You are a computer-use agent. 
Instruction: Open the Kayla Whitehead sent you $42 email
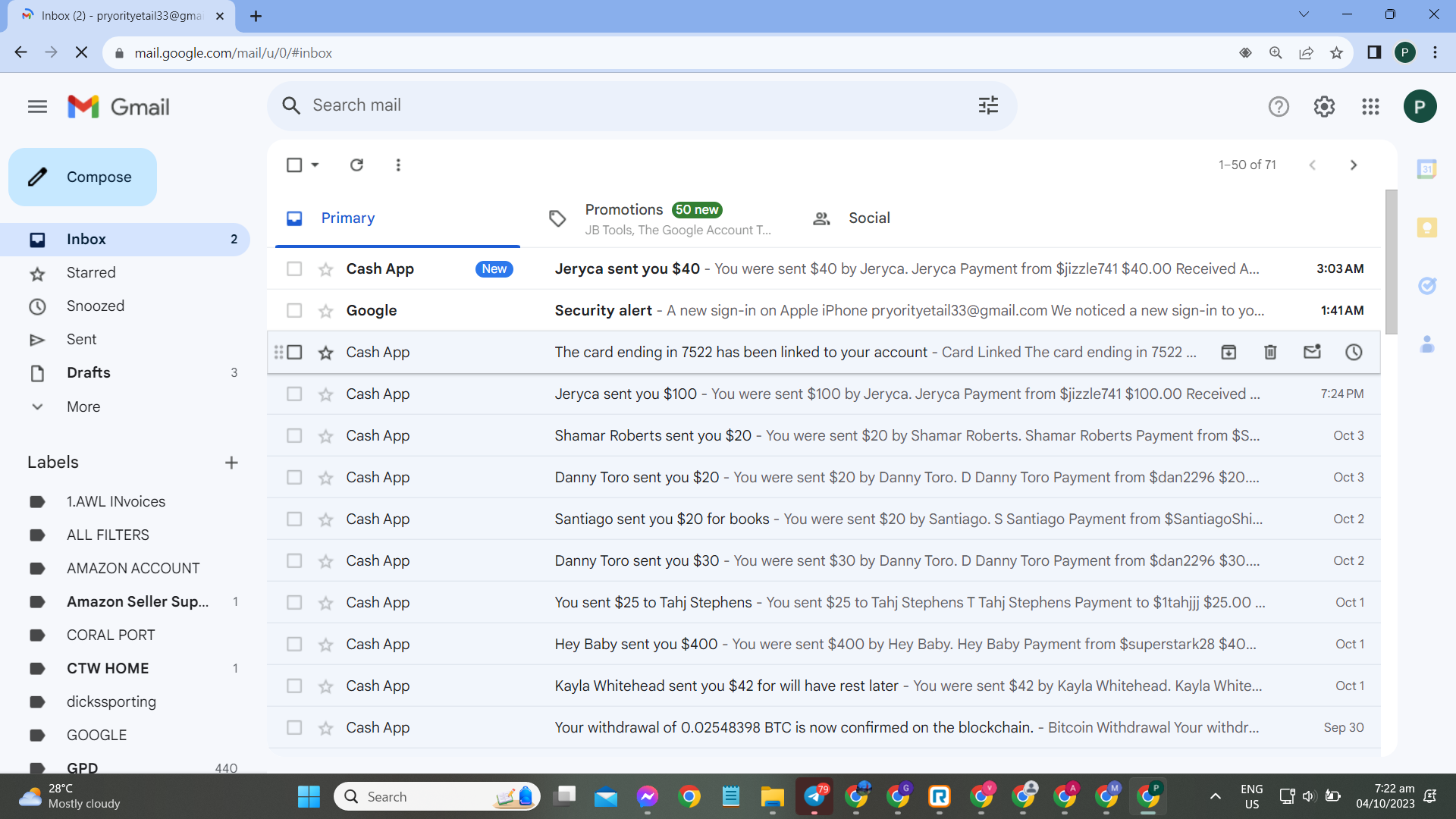coord(824,686)
